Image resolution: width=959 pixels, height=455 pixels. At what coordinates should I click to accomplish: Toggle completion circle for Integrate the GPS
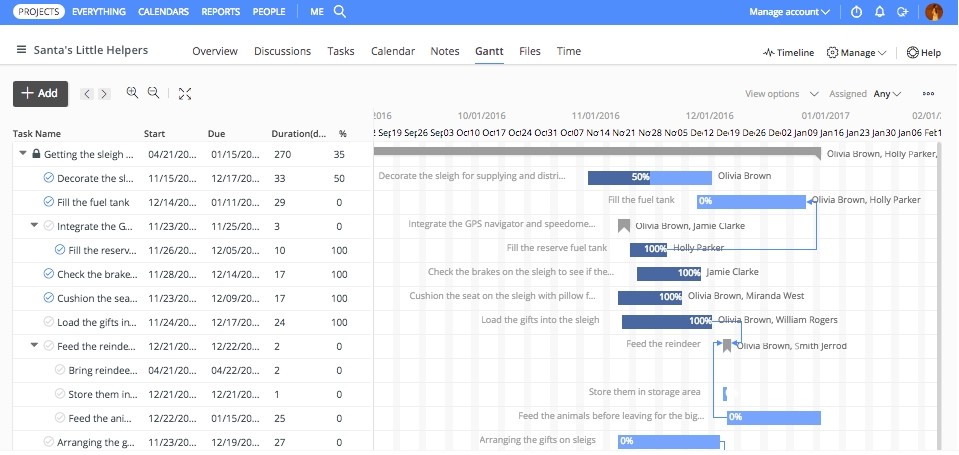point(49,226)
